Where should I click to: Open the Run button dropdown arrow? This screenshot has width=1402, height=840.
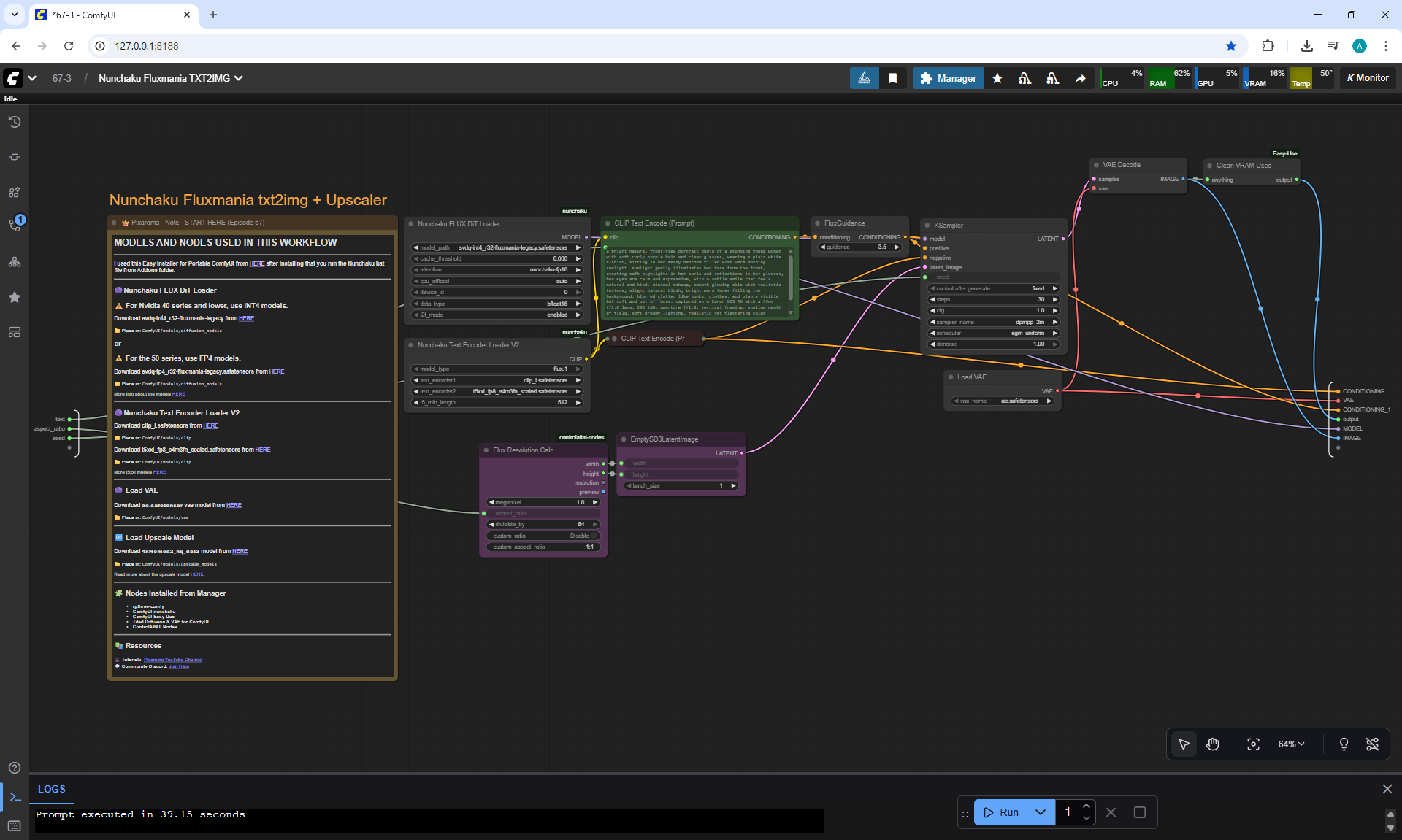pyautogui.click(x=1041, y=812)
